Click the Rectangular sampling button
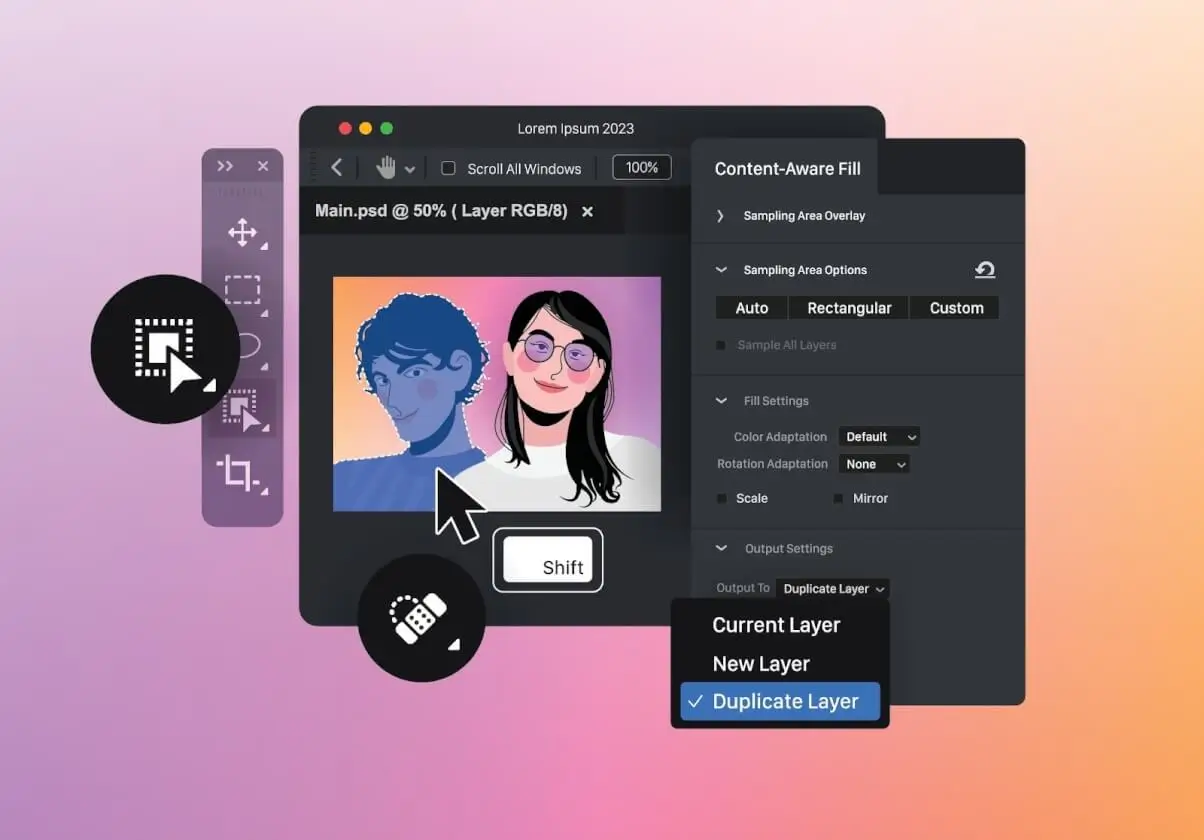Viewport: 1204px width, 840px height. (x=849, y=308)
